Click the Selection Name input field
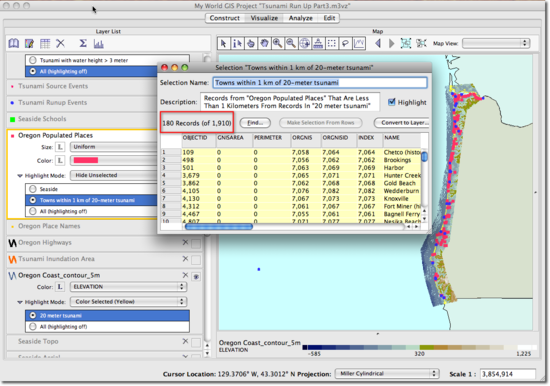 coord(320,82)
